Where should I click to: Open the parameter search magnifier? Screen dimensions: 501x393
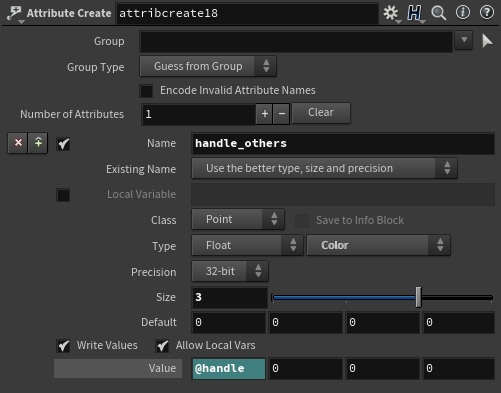(x=438, y=13)
